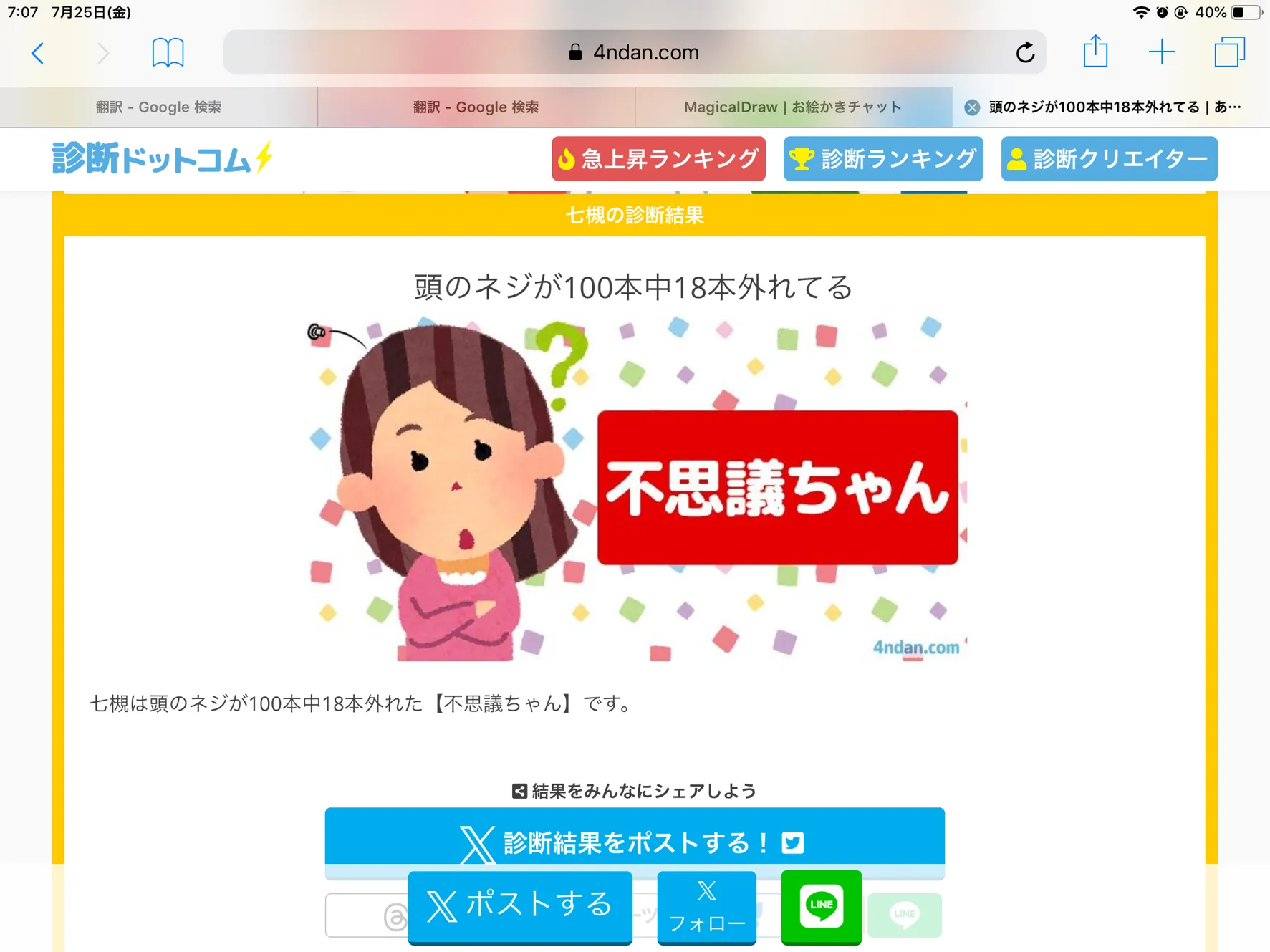
Task: Open 診断クリエイター page
Action: pyautogui.click(x=1109, y=158)
